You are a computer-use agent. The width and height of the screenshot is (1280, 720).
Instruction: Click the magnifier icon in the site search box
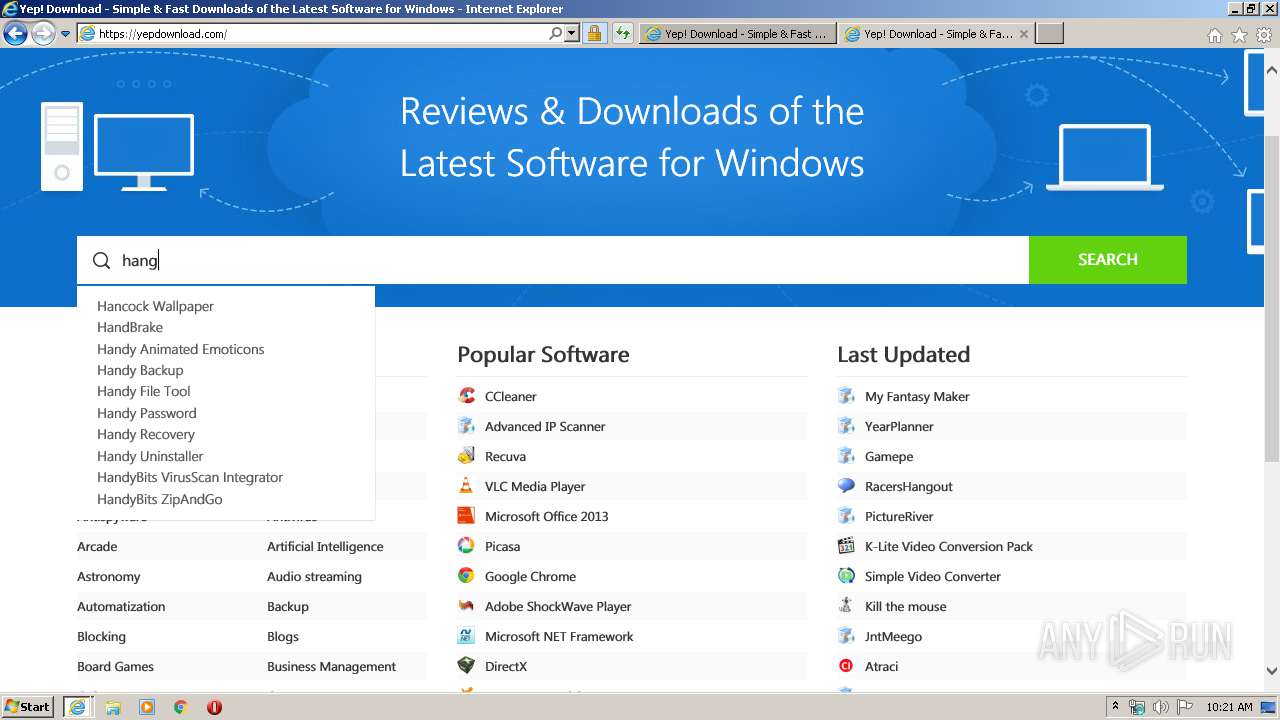coord(101,261)
